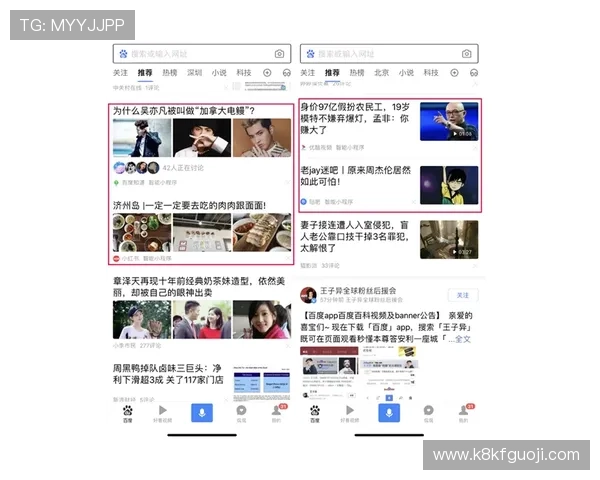600x480 pixels.
Task: Click the headphone icon in left phone tabs
Action: (x=287, y=73)
